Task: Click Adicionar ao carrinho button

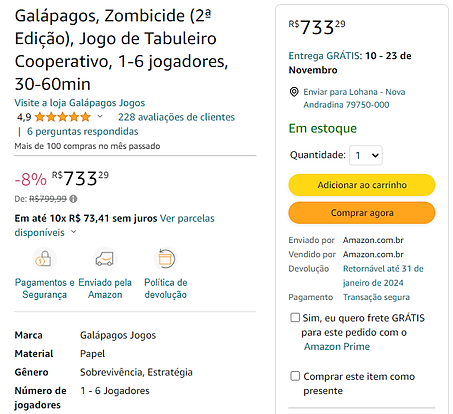Action: point(362,185)
